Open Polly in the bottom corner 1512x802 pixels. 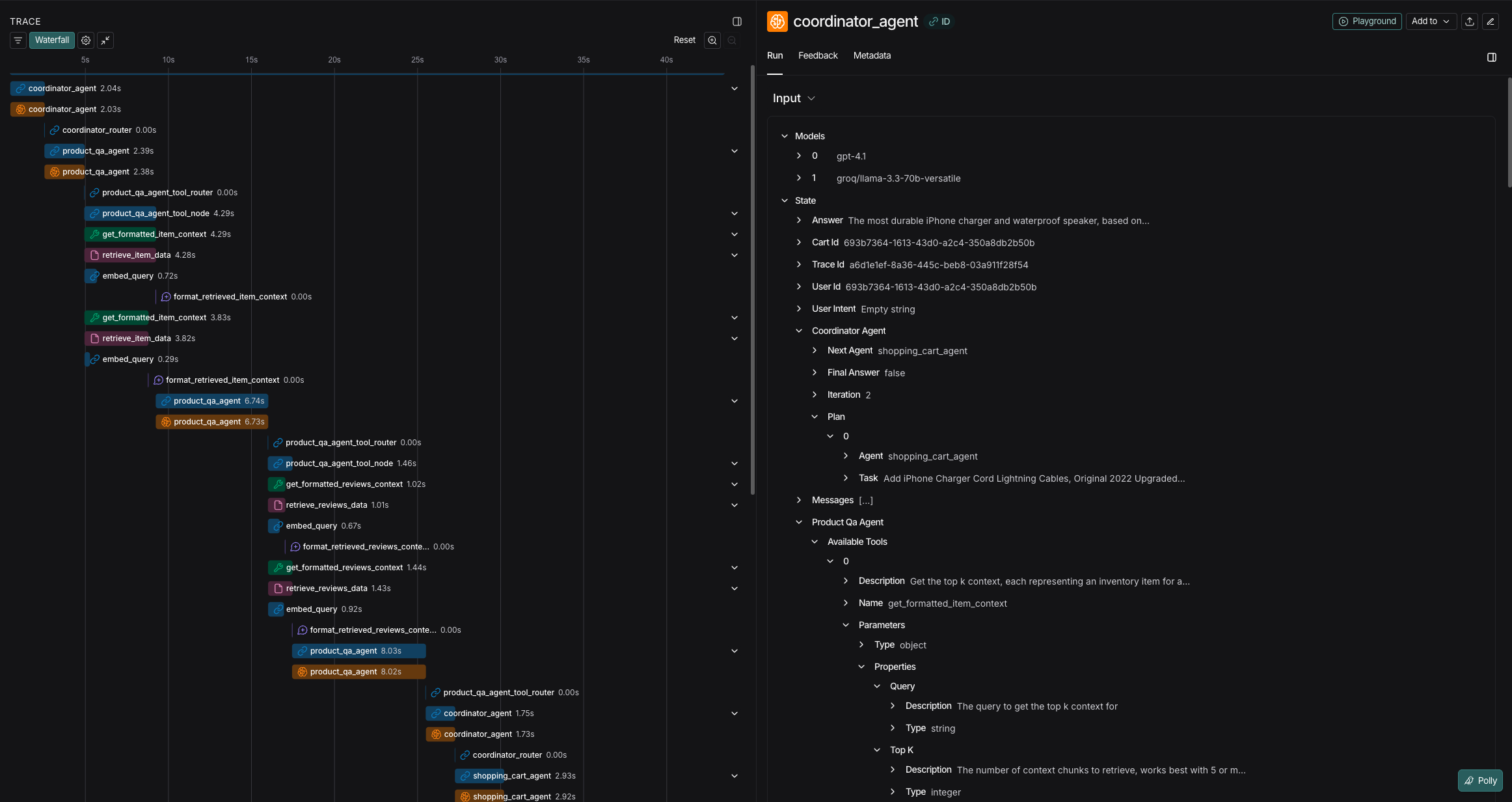click(x=1480, y=780)
